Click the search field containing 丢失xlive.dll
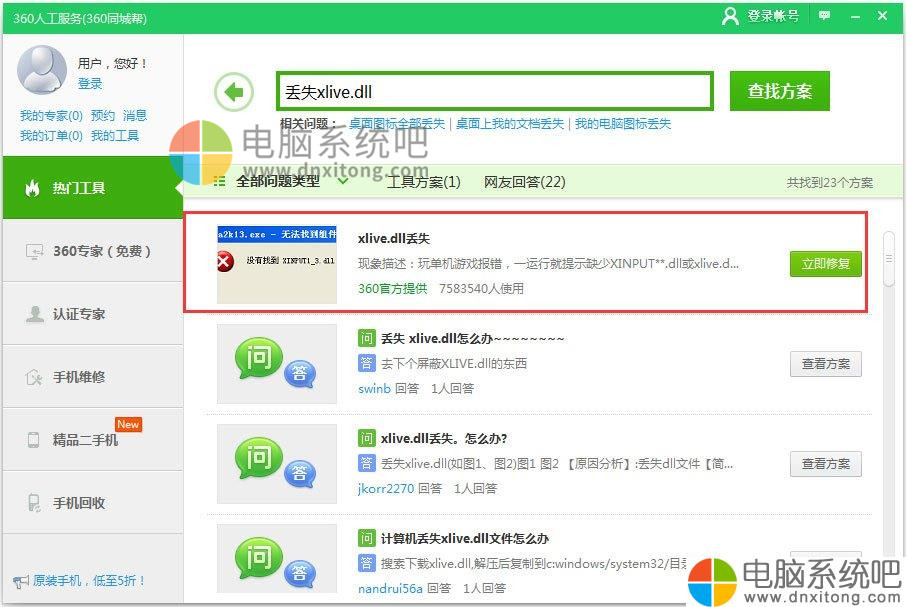The height and width of the screenshot is (607, 906). [495, 91]
